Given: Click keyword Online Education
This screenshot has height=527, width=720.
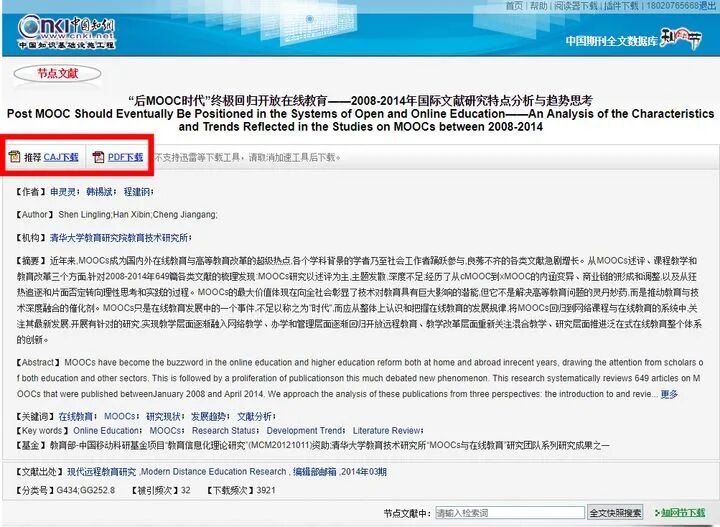Looking at the screenshot, I should (x=106, y=431).
